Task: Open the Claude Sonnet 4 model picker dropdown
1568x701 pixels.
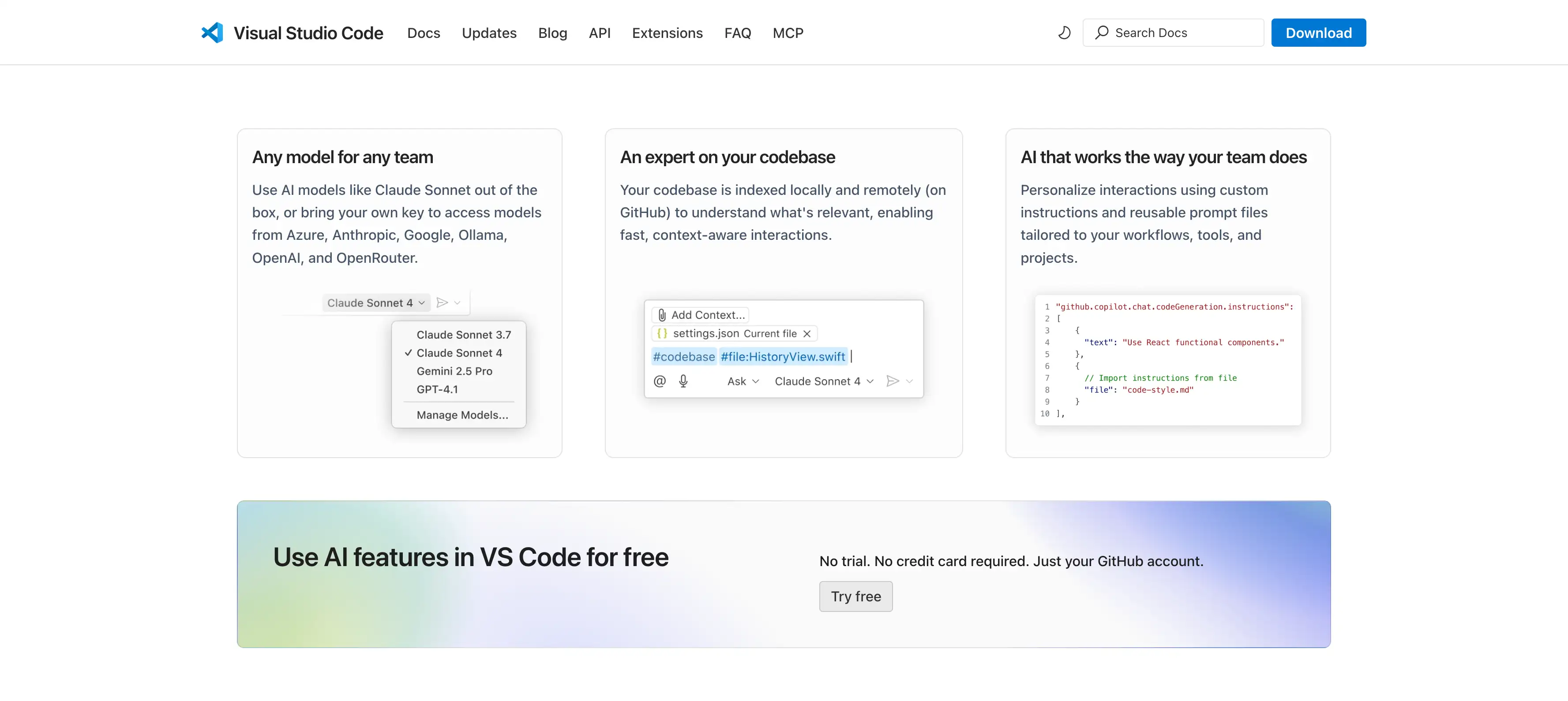Action: pyautogui.click(x=376, y=302)
